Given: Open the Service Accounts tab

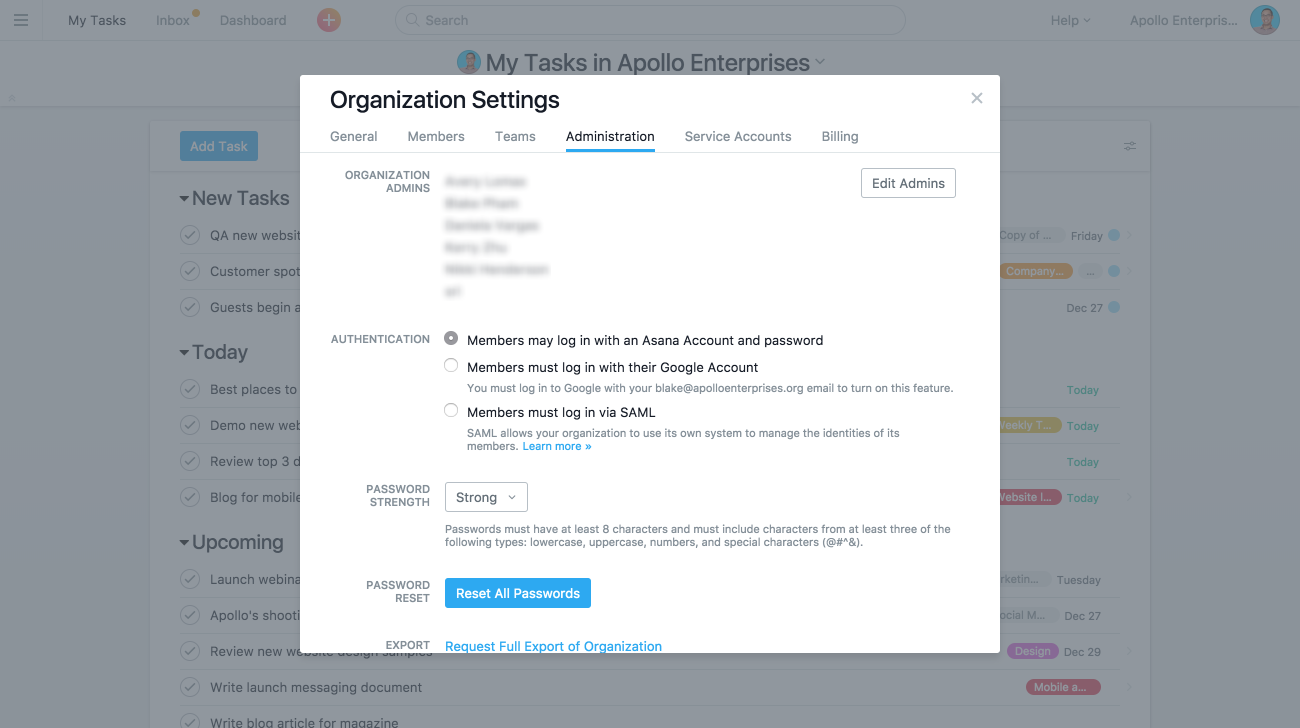Looking at the screenshot, I should [738, 136].
